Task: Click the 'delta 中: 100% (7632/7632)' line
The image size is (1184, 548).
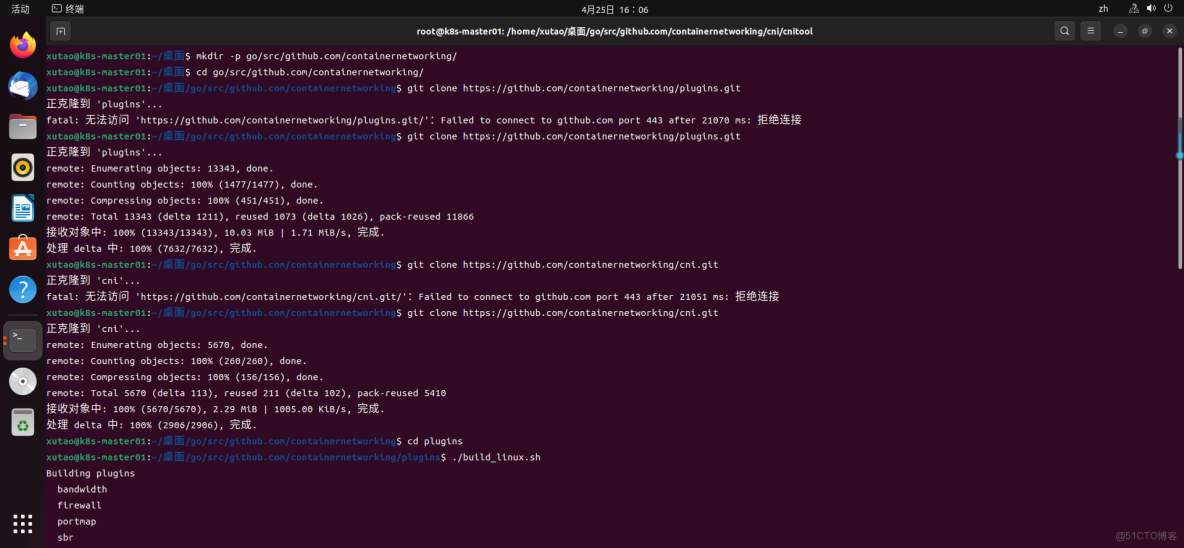Action: click(152, 248)
